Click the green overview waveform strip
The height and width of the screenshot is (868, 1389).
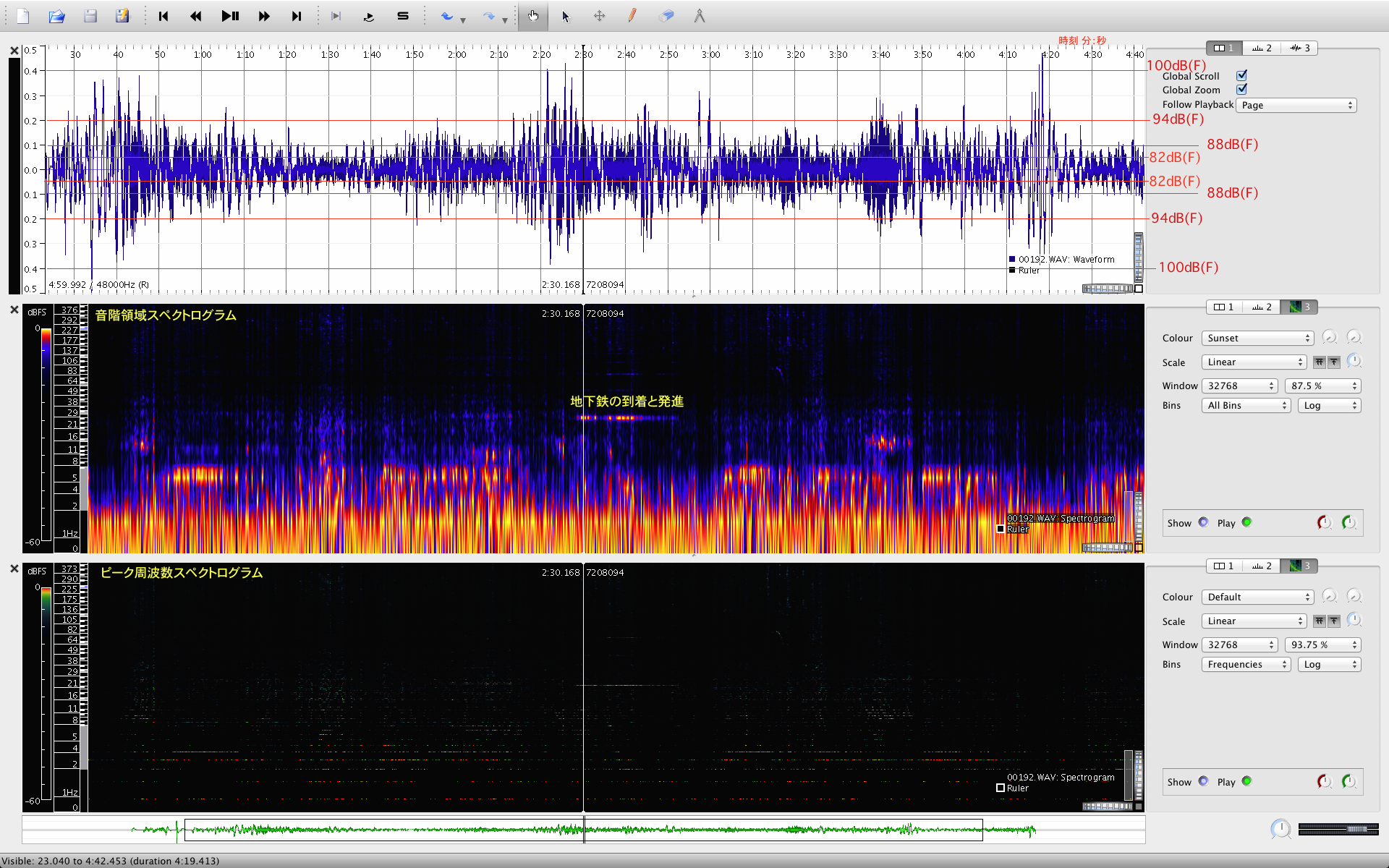pos(583,830)
